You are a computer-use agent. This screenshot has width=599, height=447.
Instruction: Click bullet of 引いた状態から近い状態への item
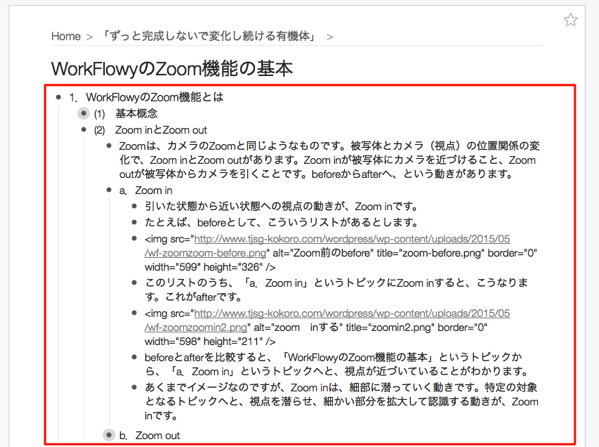tap(134, 206)
